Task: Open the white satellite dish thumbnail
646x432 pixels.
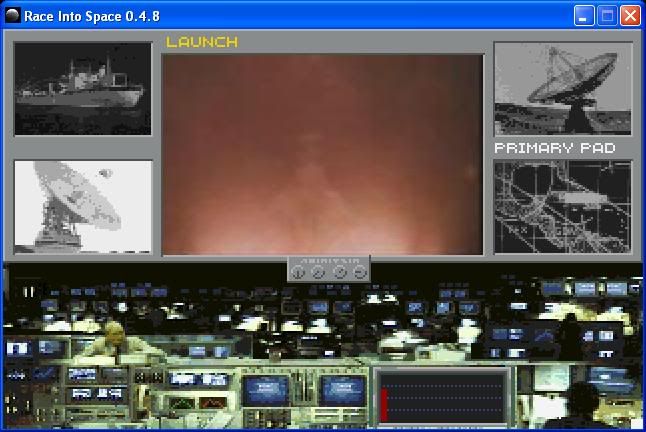Action: [83, 207]
